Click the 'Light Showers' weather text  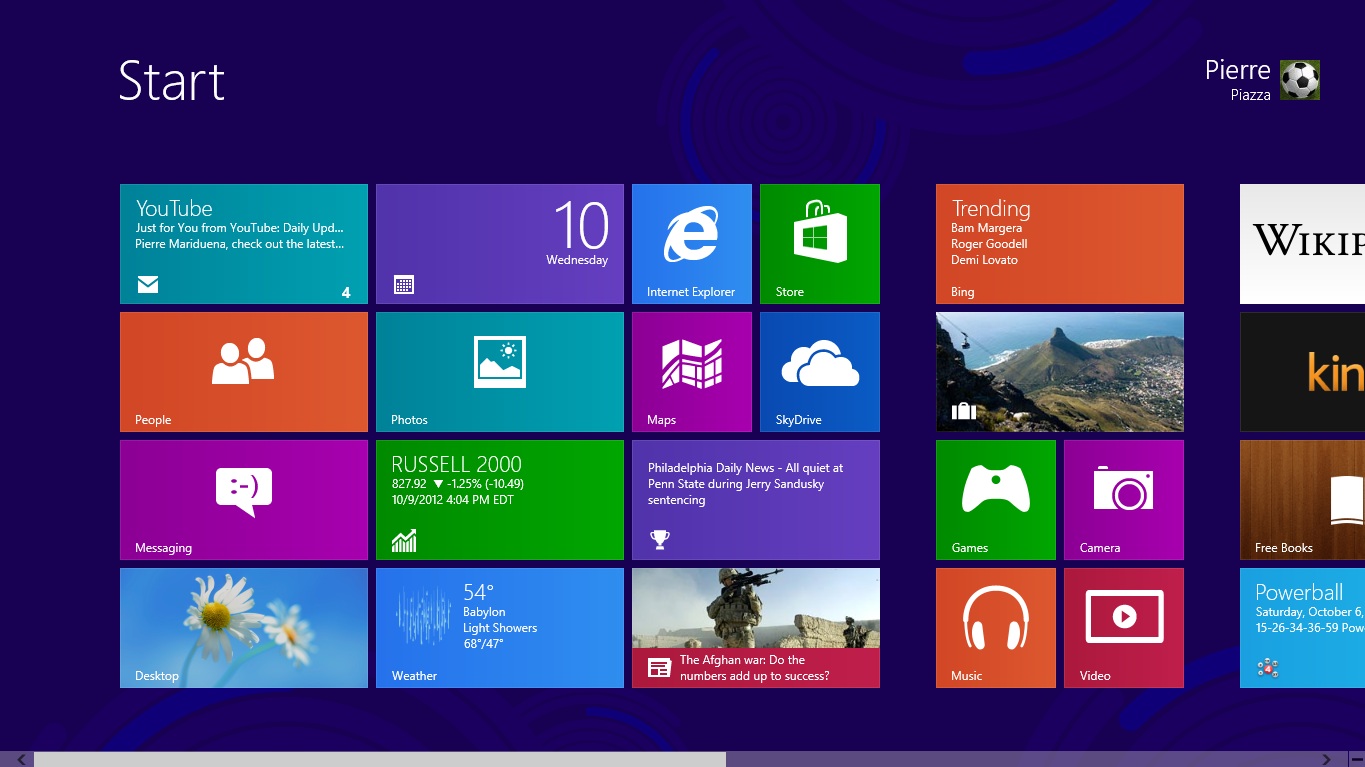(x=500, y=628)
